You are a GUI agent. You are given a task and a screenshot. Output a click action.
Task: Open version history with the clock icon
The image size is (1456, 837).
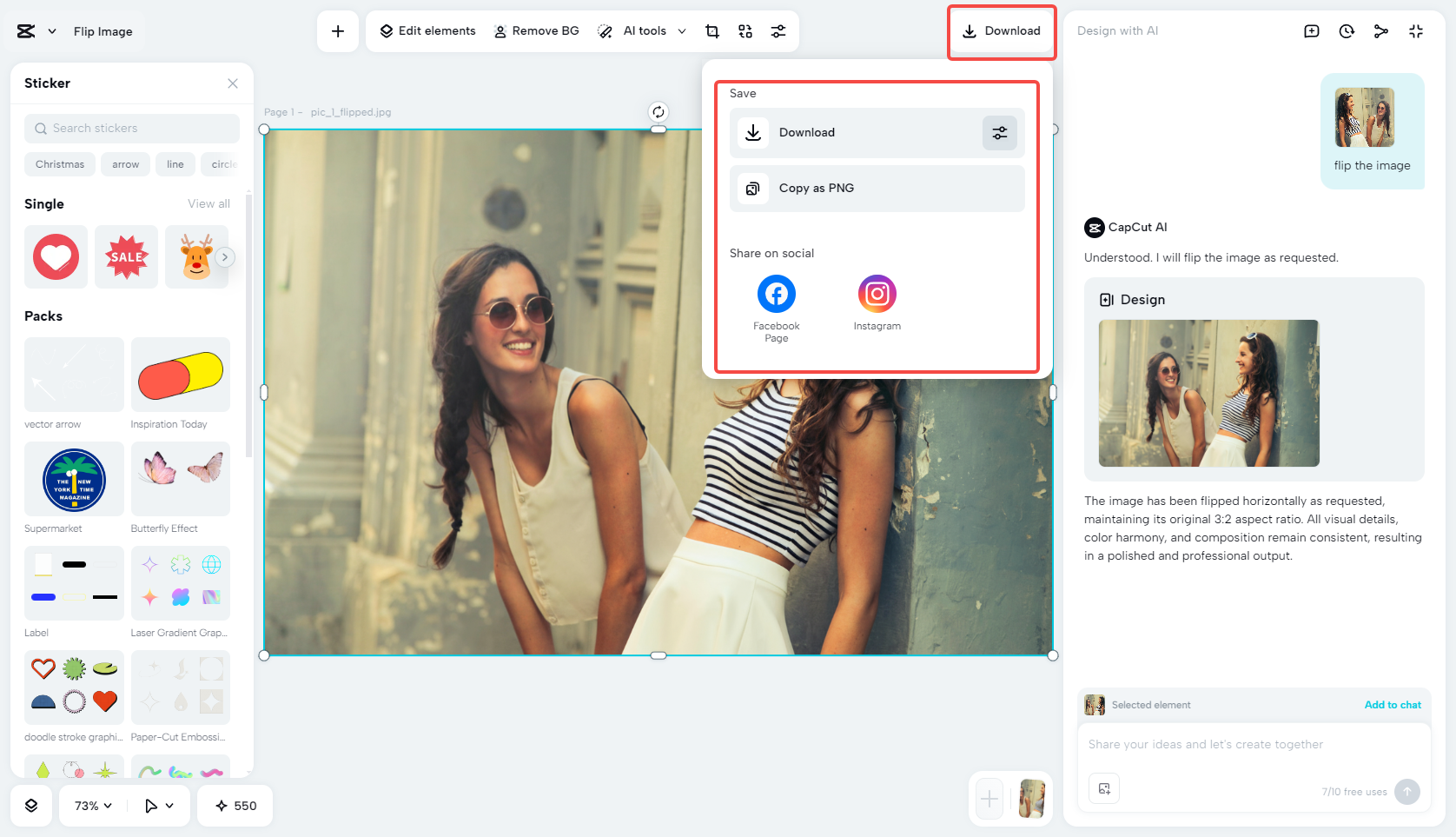pyautogui.click(x=1346, y=30)
